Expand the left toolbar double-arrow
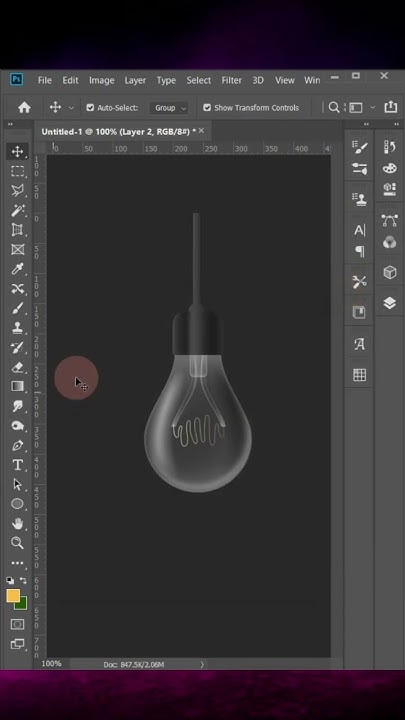Screen dimensions: 405x720 10,124
